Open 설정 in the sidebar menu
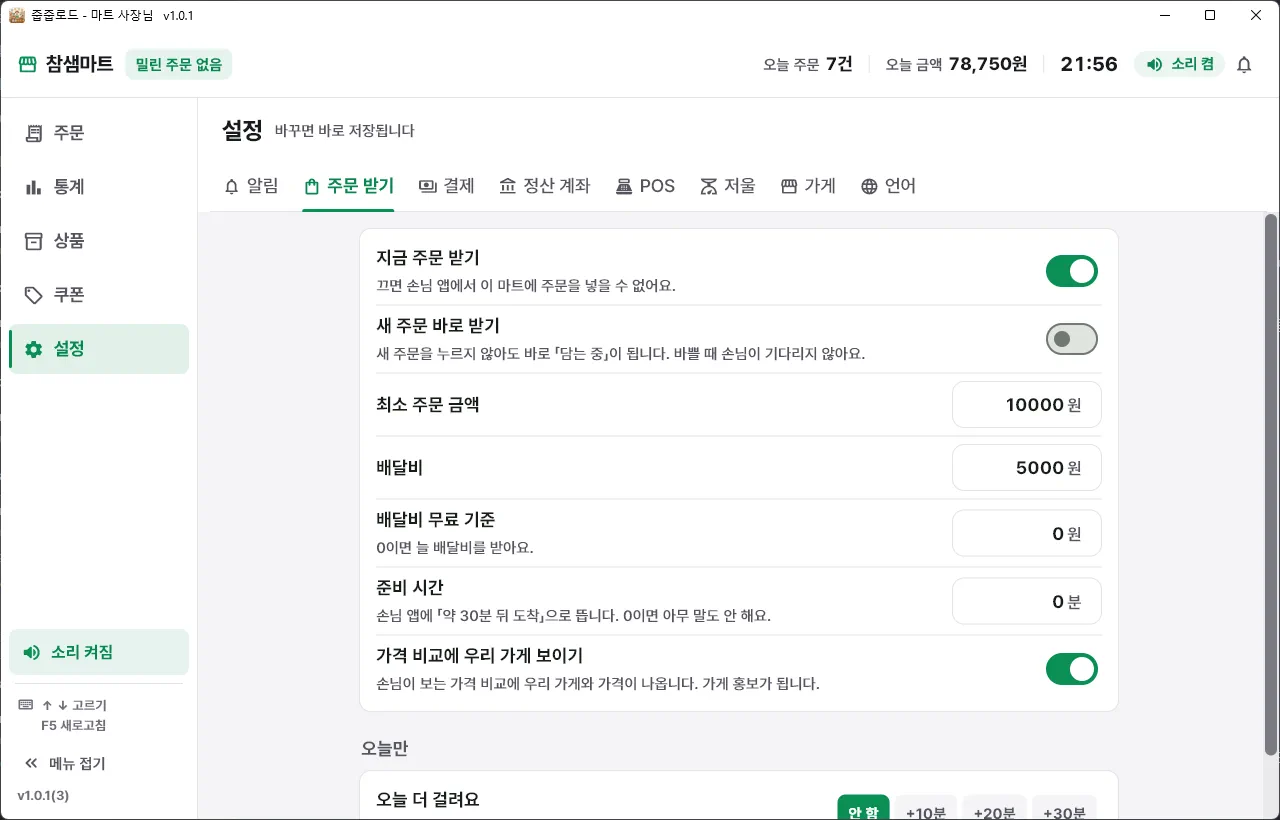The width and height of the screenshot is (1280, 820). point(98,349)
